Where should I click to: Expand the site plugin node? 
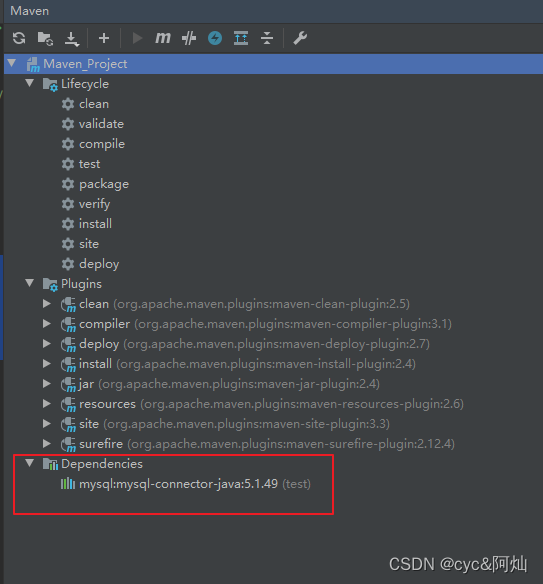47,423
